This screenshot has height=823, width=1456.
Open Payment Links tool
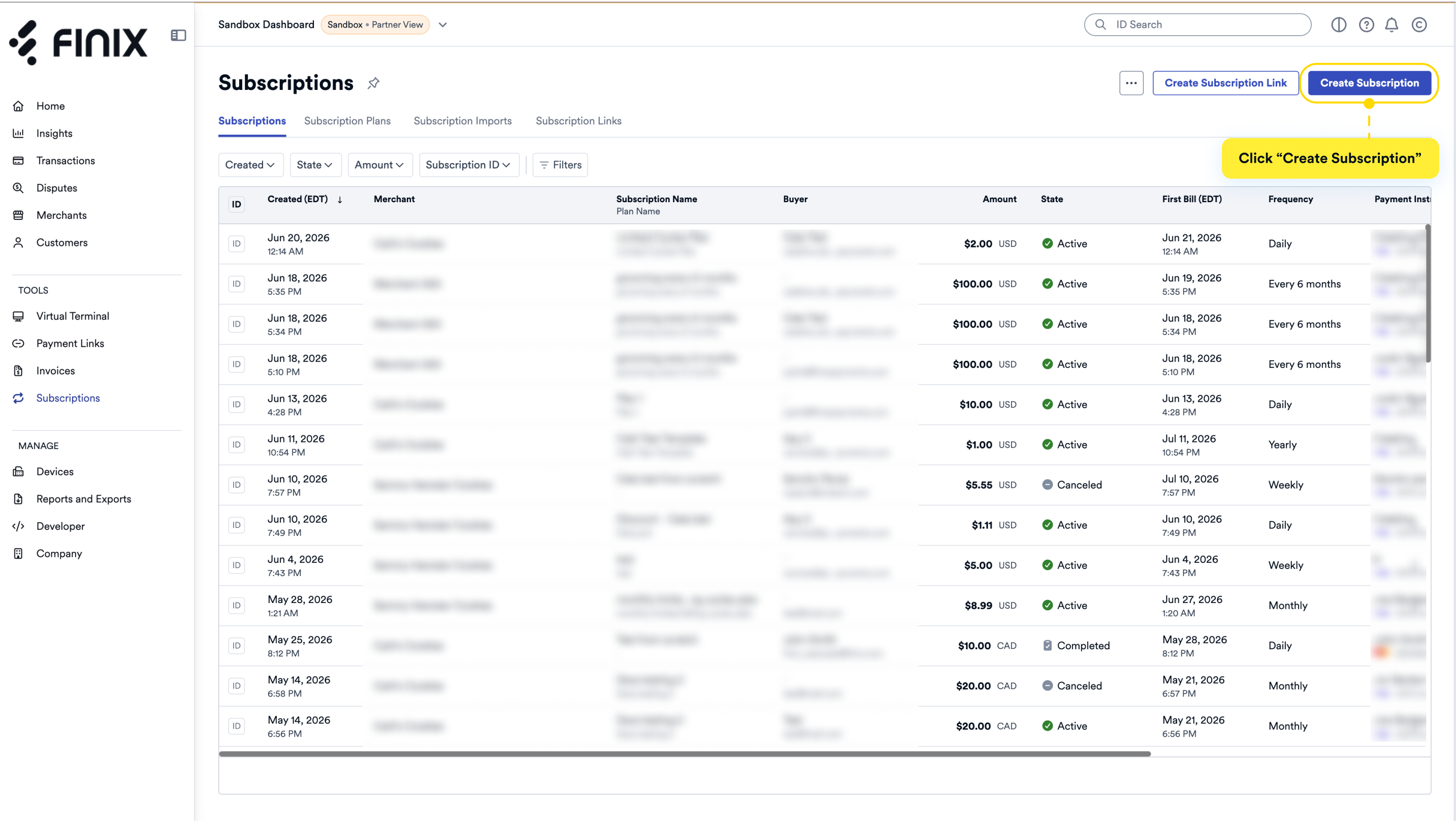[x=70, y=343]
